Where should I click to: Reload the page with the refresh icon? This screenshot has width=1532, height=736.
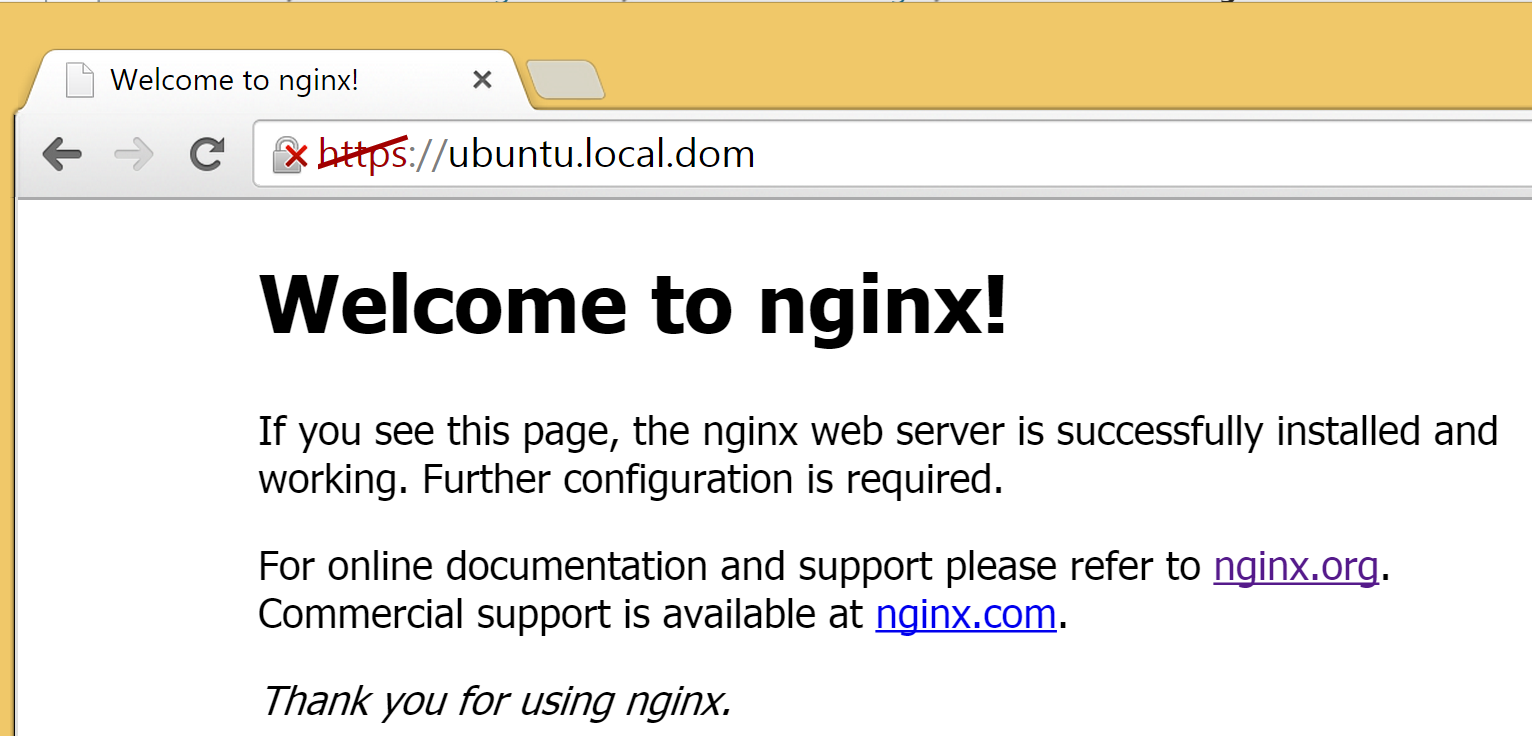click(207, 153)
